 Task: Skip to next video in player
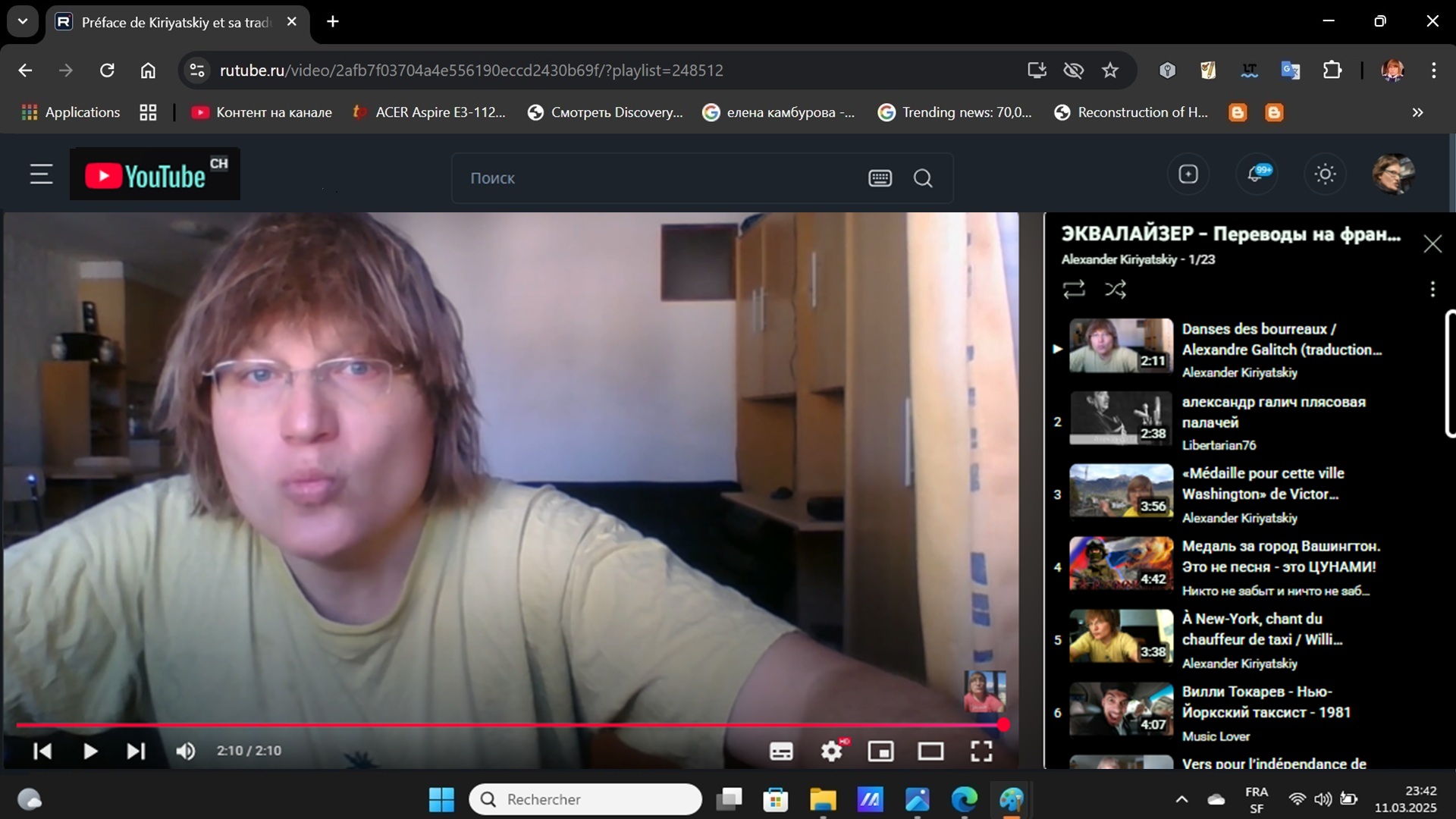[136, 751]
